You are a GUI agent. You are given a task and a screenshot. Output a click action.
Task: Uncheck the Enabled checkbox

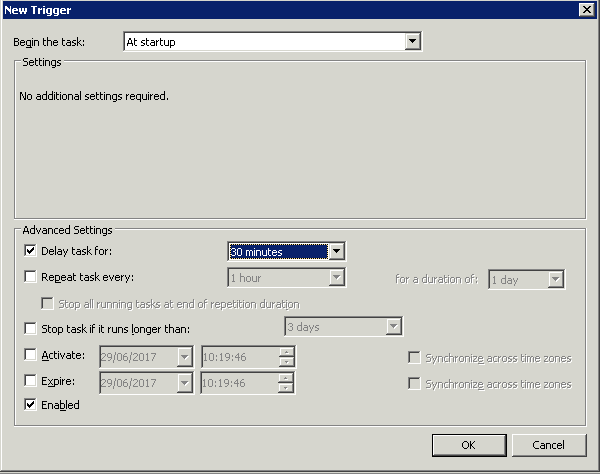30,405
